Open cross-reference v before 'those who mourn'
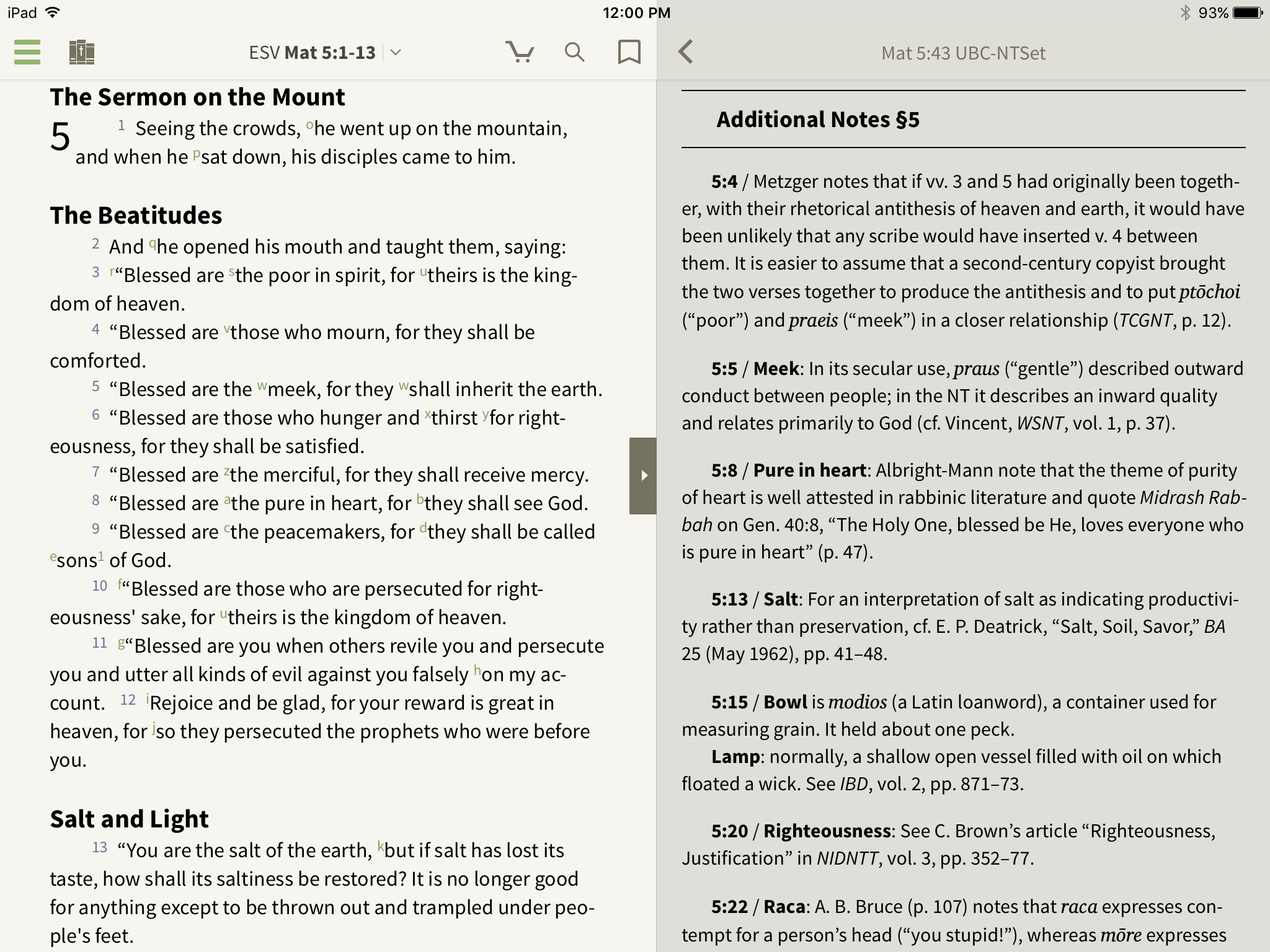Viewport: 1270px width, 952px height. tap(226, 328)
